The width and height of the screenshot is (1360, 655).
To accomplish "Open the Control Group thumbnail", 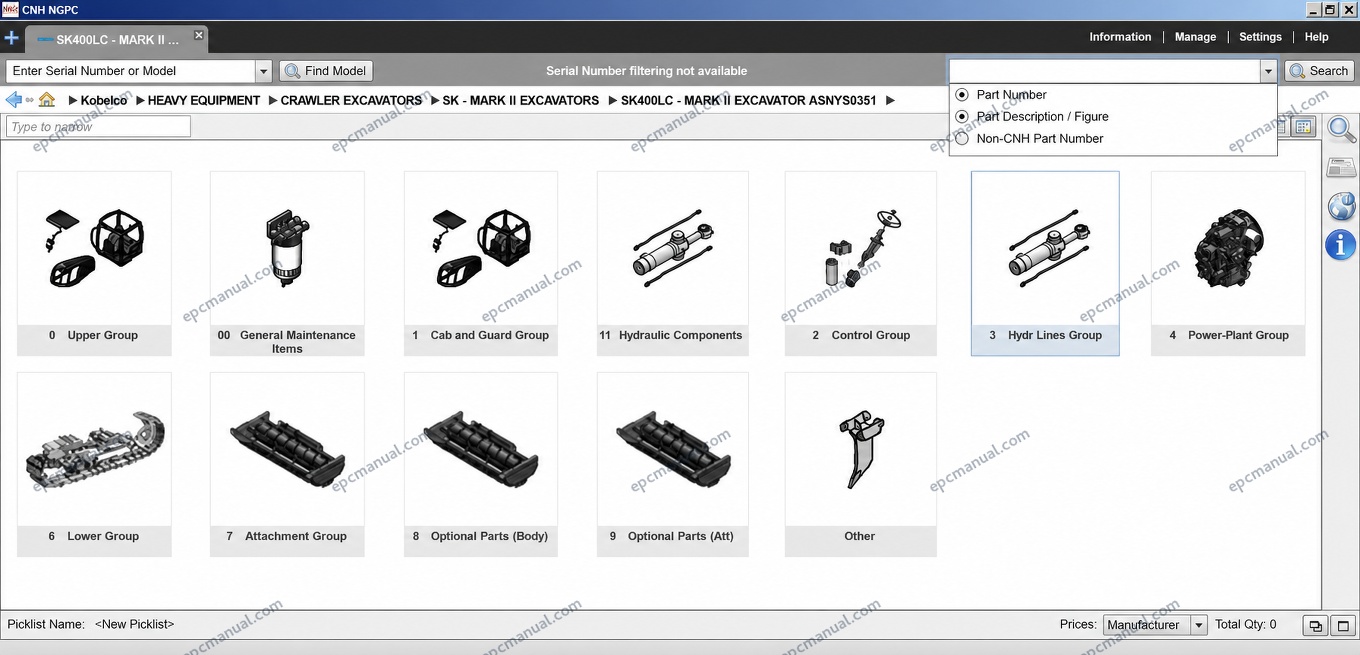I will pos(861,263).
